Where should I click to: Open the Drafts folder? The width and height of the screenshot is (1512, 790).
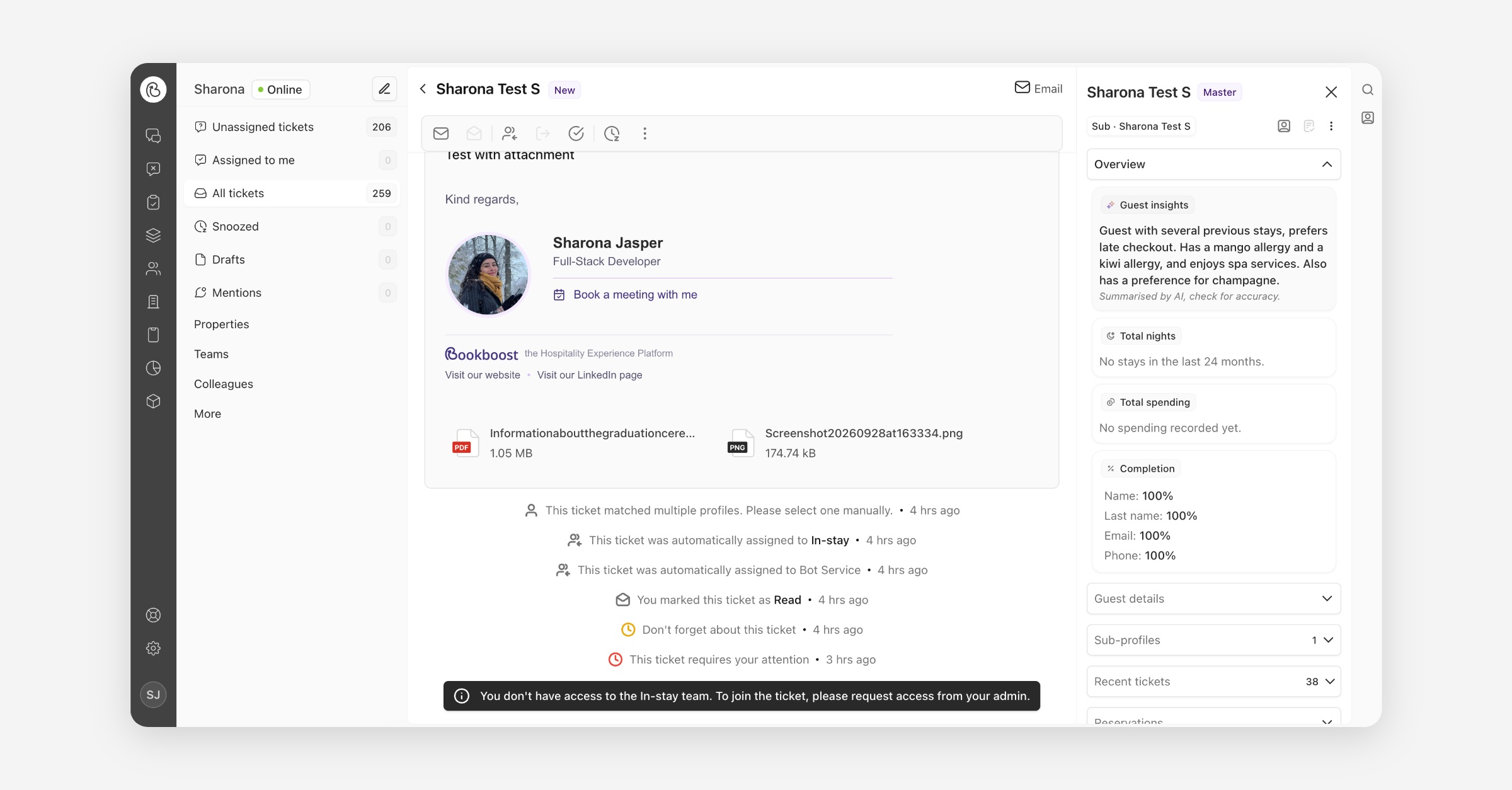click(x=292, y=260)
